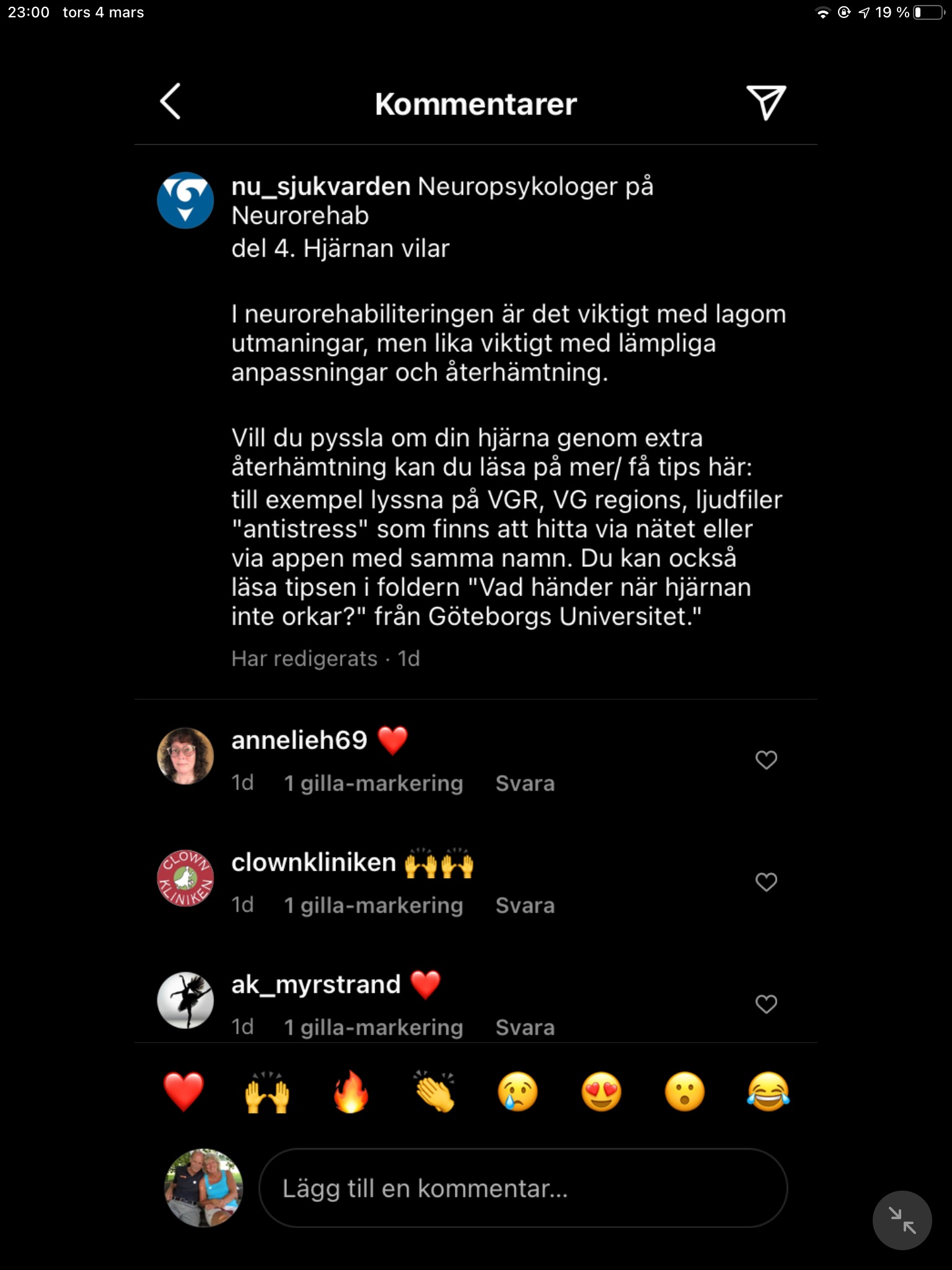Viewport: 952px width, 1270px height.
Task: Insert the heart eyes quick emoji
Action: tap(601, 1092)
